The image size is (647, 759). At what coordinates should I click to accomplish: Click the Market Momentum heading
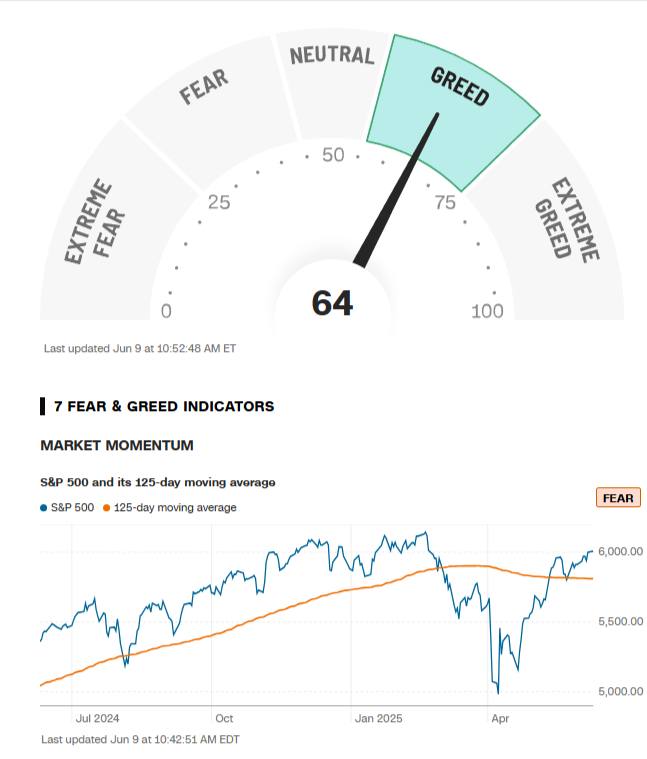coord(117,445)
